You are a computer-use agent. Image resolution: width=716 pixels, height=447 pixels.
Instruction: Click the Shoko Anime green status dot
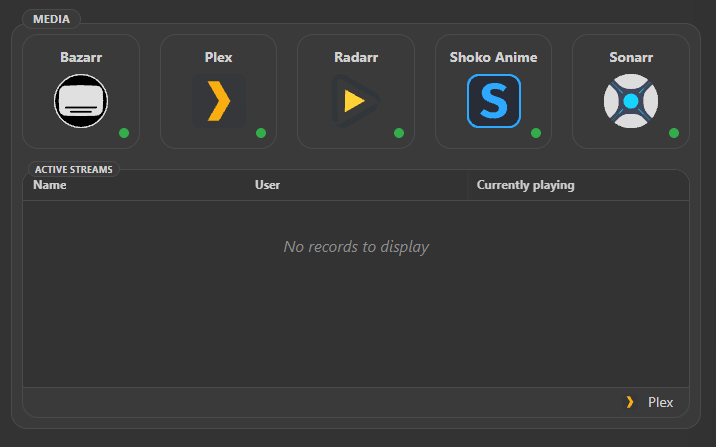[536, 133]
